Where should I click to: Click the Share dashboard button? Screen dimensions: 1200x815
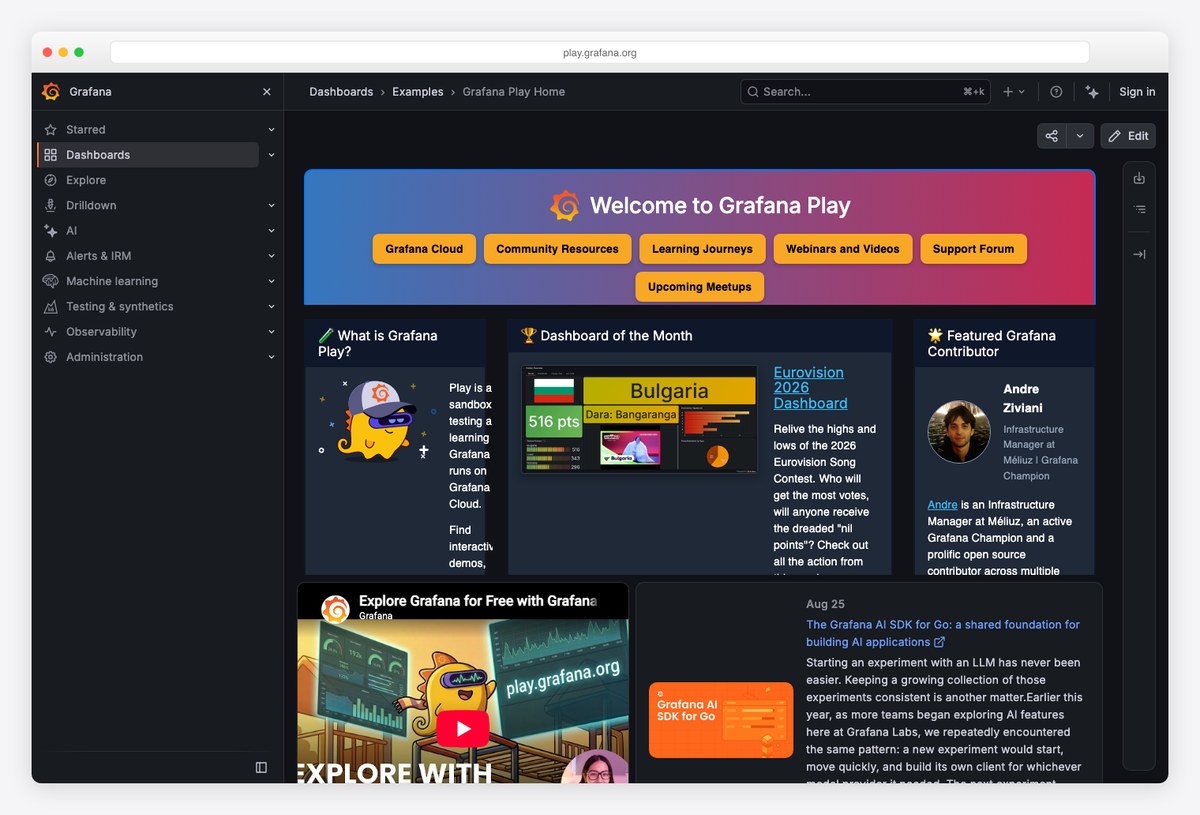(x=1052, y=136)
